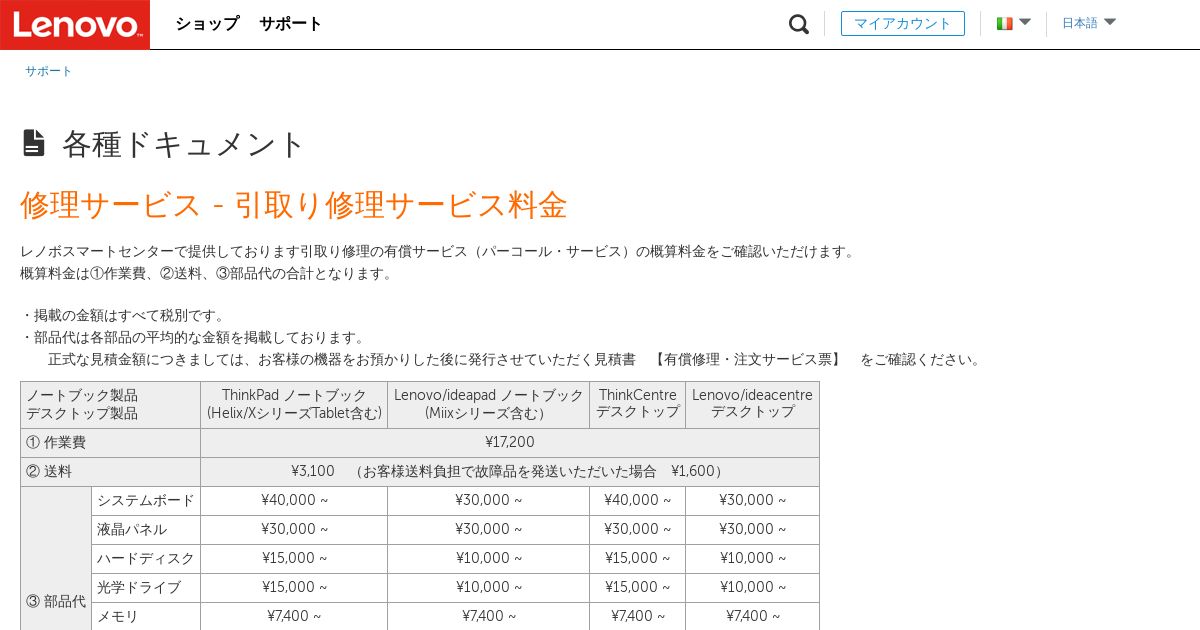The image size is (1200, 630).
Task: Click the ¥3,100 shipping fee cell
Action: (510, 471)
